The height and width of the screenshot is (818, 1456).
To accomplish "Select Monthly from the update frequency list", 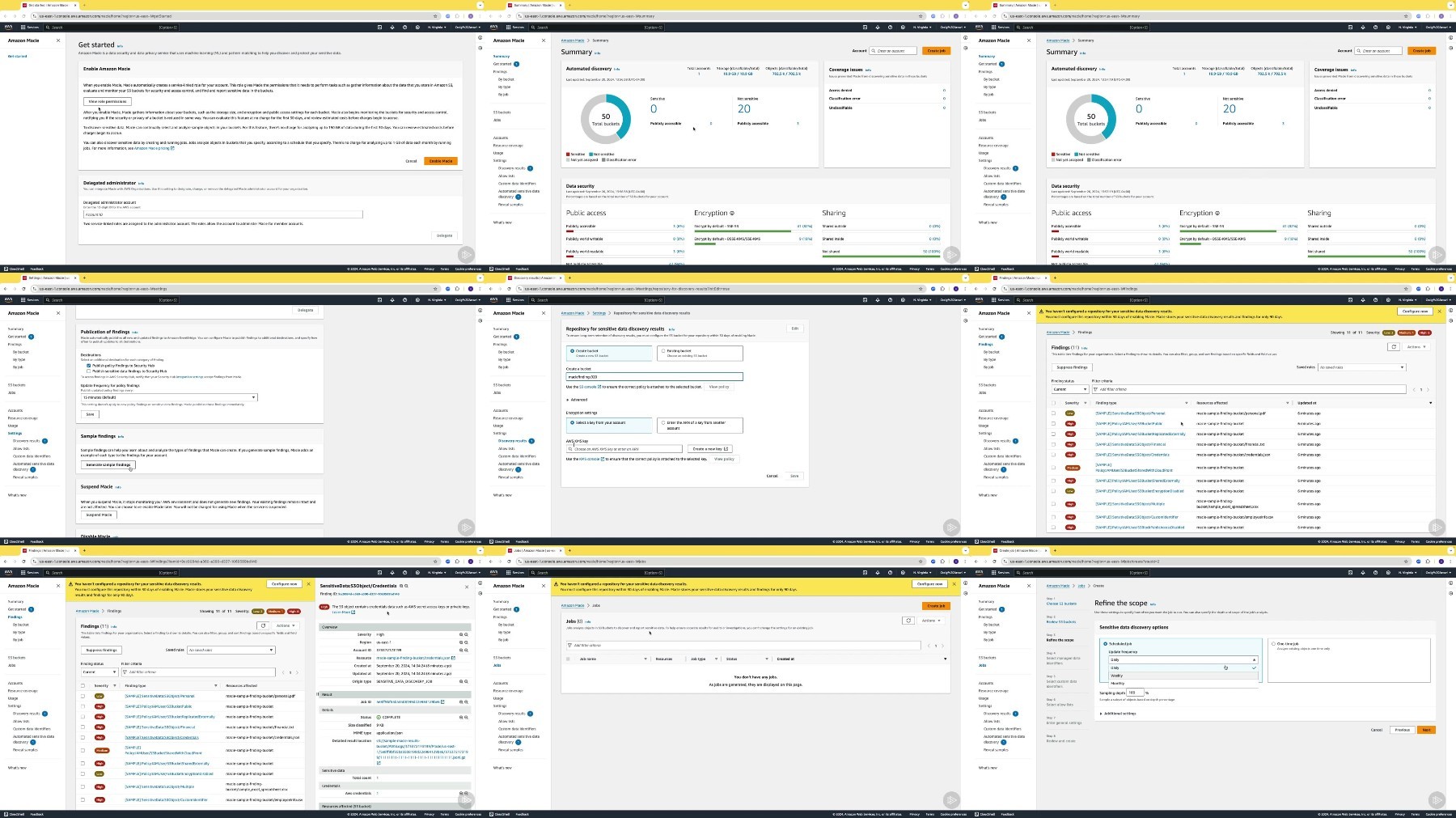I will [1183, 684].
